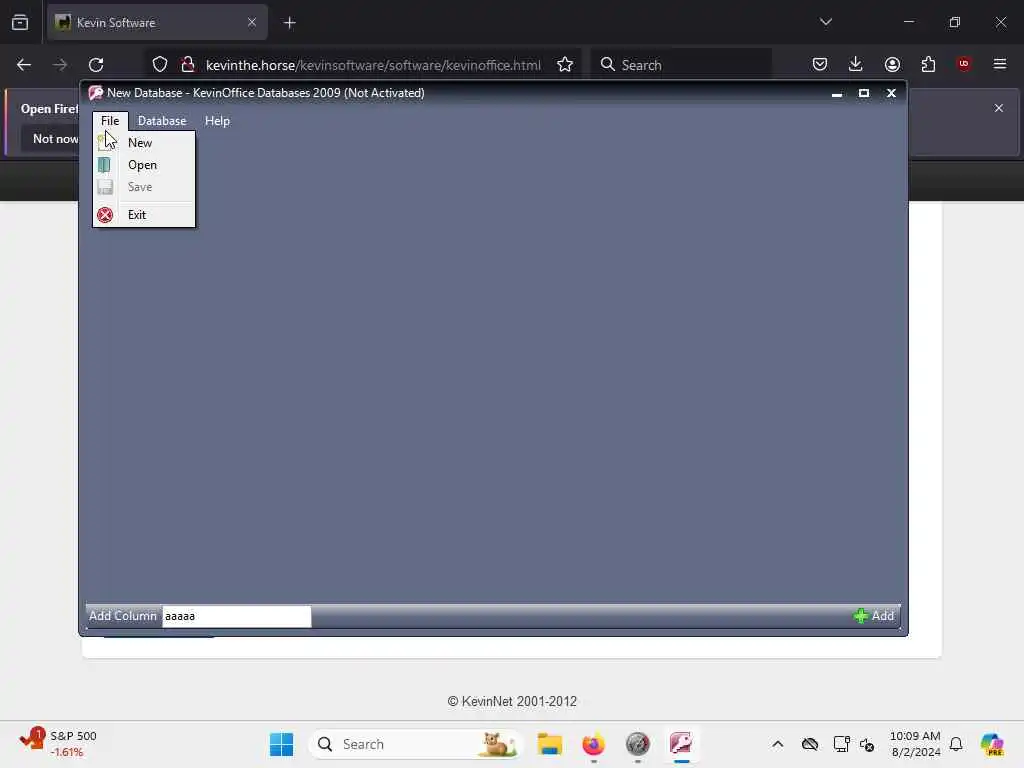Go back in Firefox browser

click(x=24, y=65)
